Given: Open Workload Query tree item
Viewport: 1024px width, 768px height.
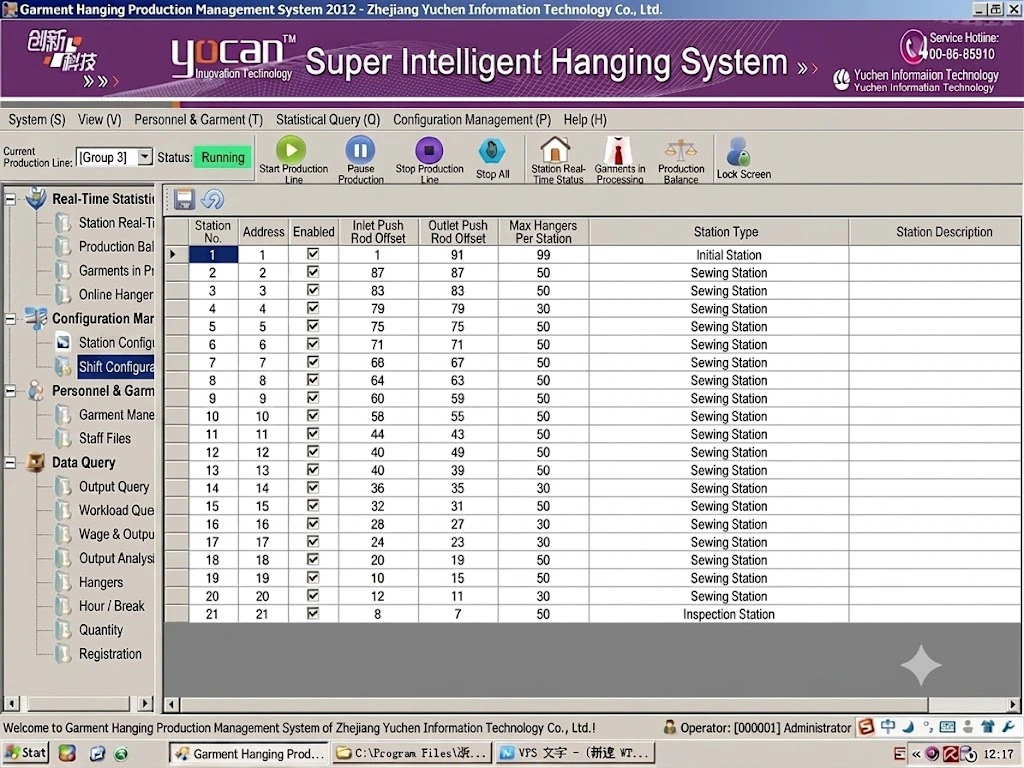Looking at the screenshot, I should click(x=116, y=510).
